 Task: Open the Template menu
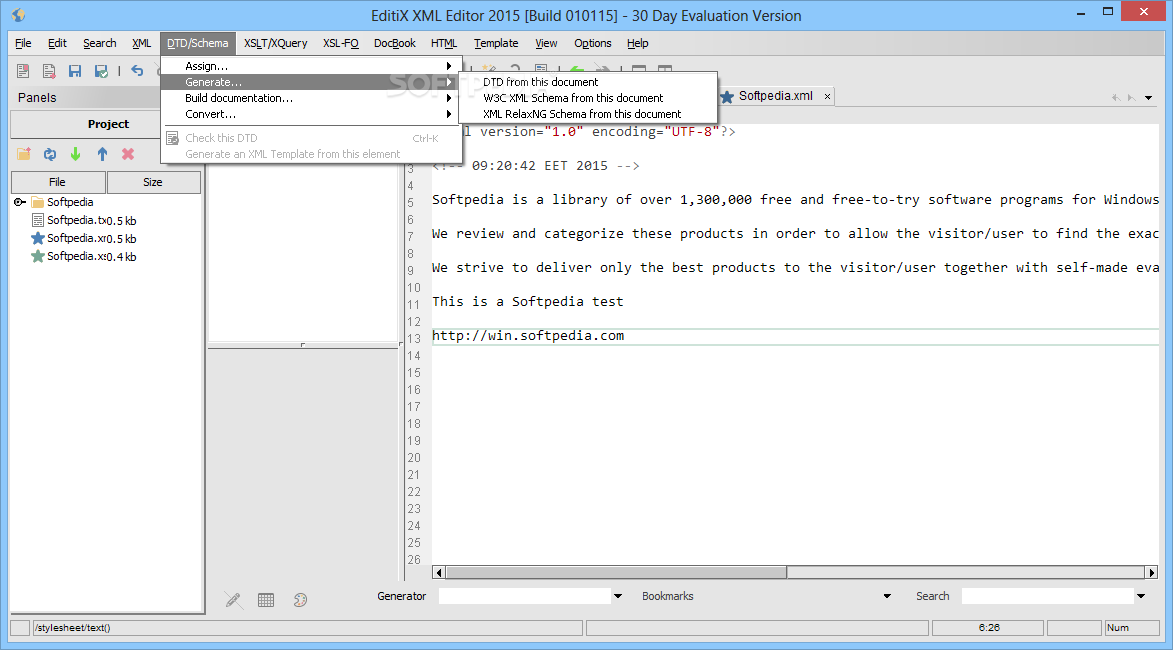tap(496, 43)
